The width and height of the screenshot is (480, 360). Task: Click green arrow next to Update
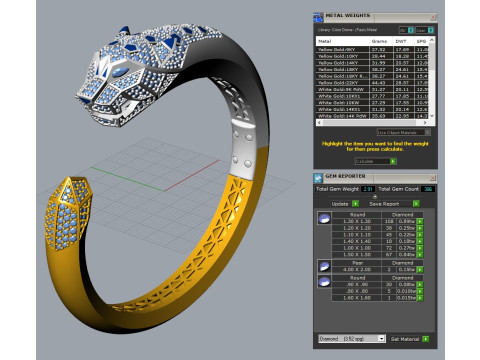355,204
